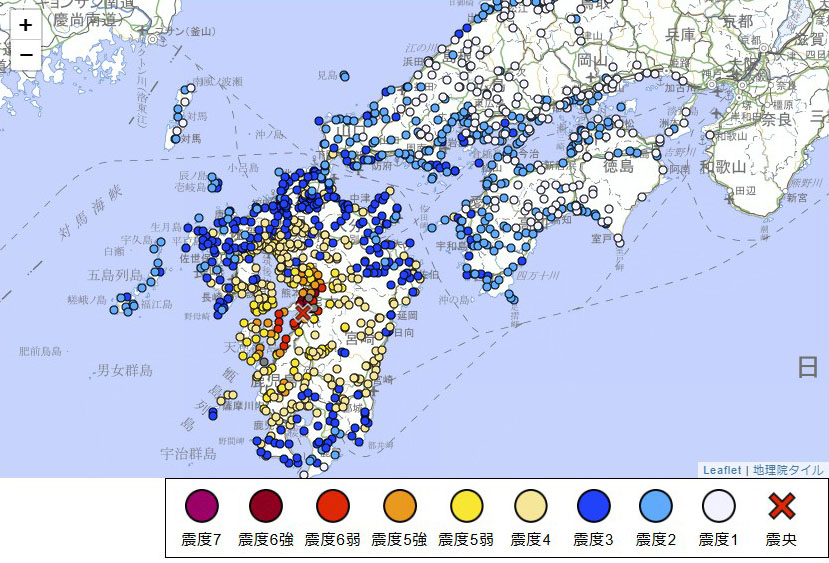Viewport: 829px width, 563px height.
Task: Zoom out with the minus button
Action: pyautogui.click(x=26, y=55)
